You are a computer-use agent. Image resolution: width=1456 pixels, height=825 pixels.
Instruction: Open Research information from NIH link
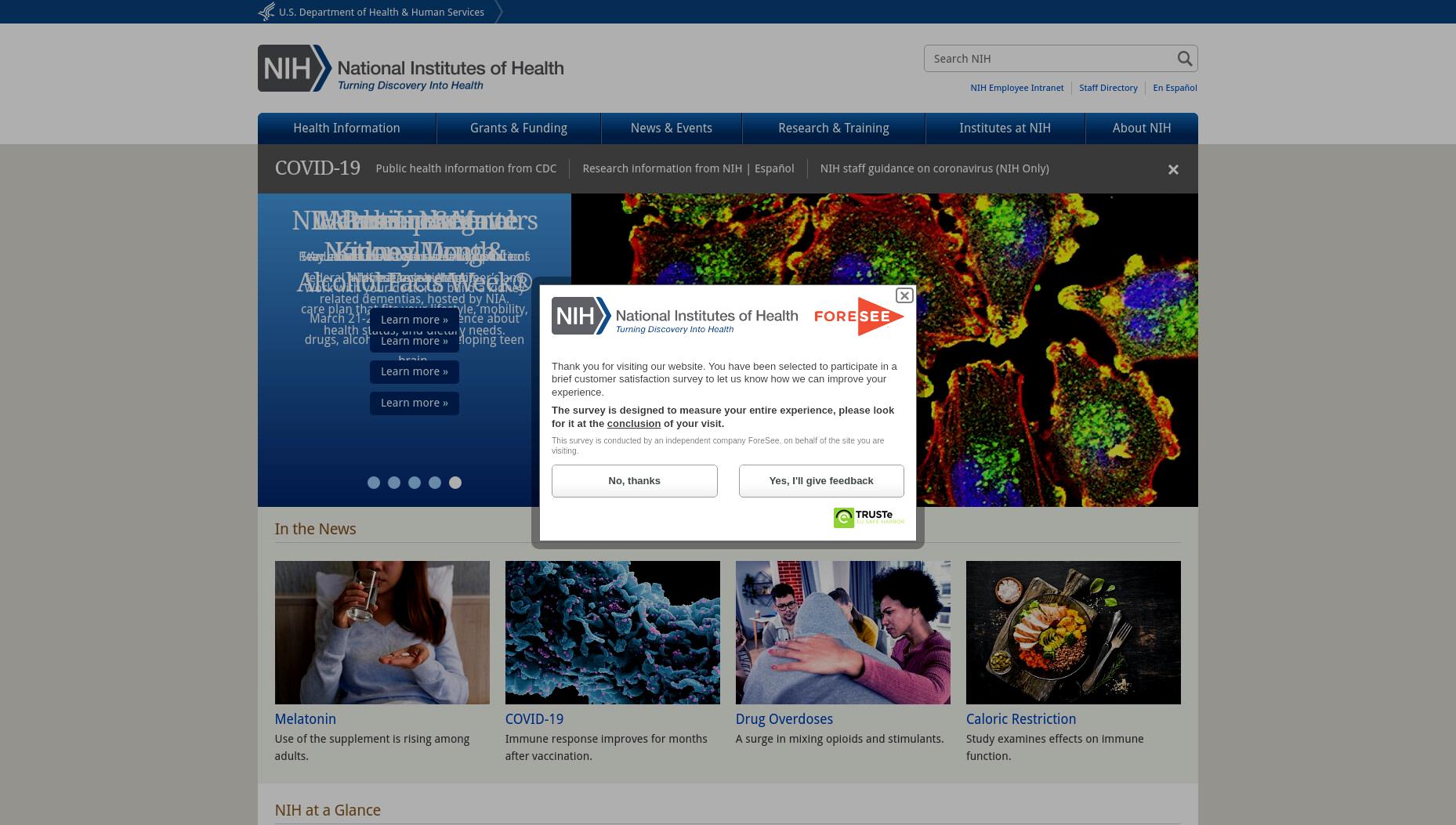point(662,168)
